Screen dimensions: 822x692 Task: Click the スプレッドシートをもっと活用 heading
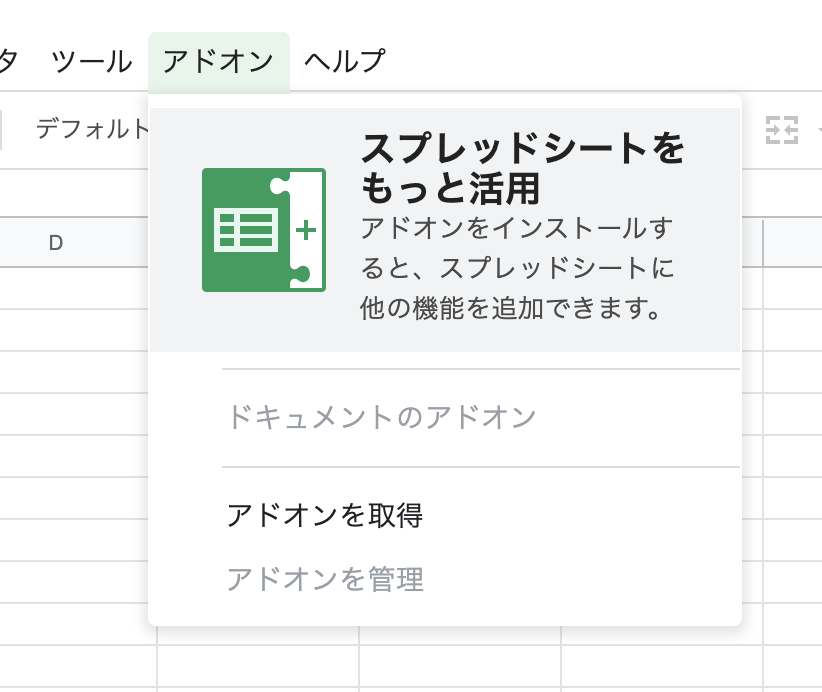(x=522, y=167)
